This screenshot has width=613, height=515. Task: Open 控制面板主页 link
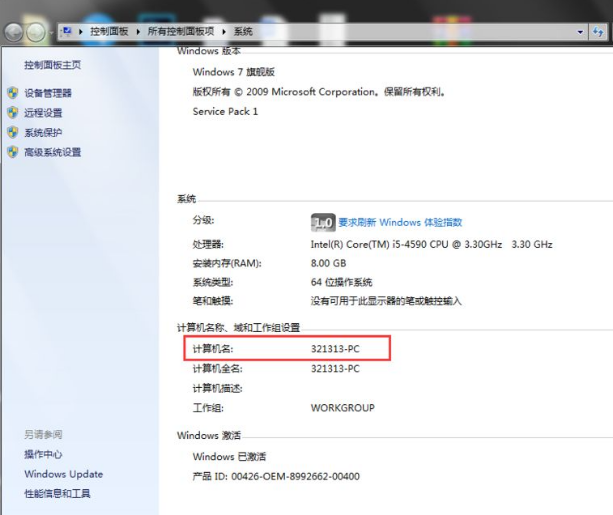53,65
